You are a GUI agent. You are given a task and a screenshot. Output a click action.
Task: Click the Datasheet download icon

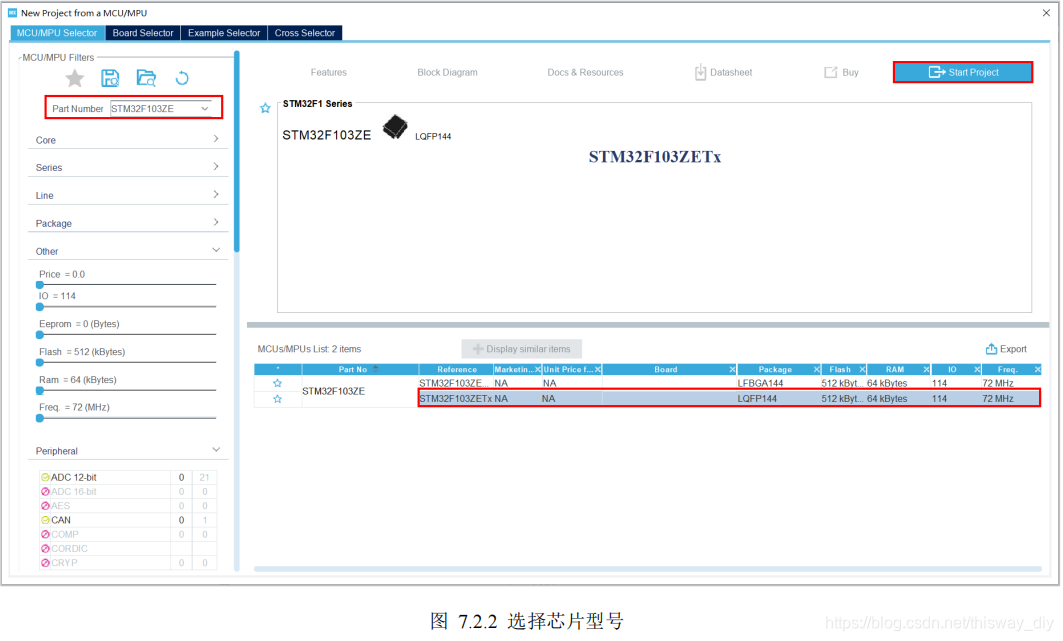(700, 72)
